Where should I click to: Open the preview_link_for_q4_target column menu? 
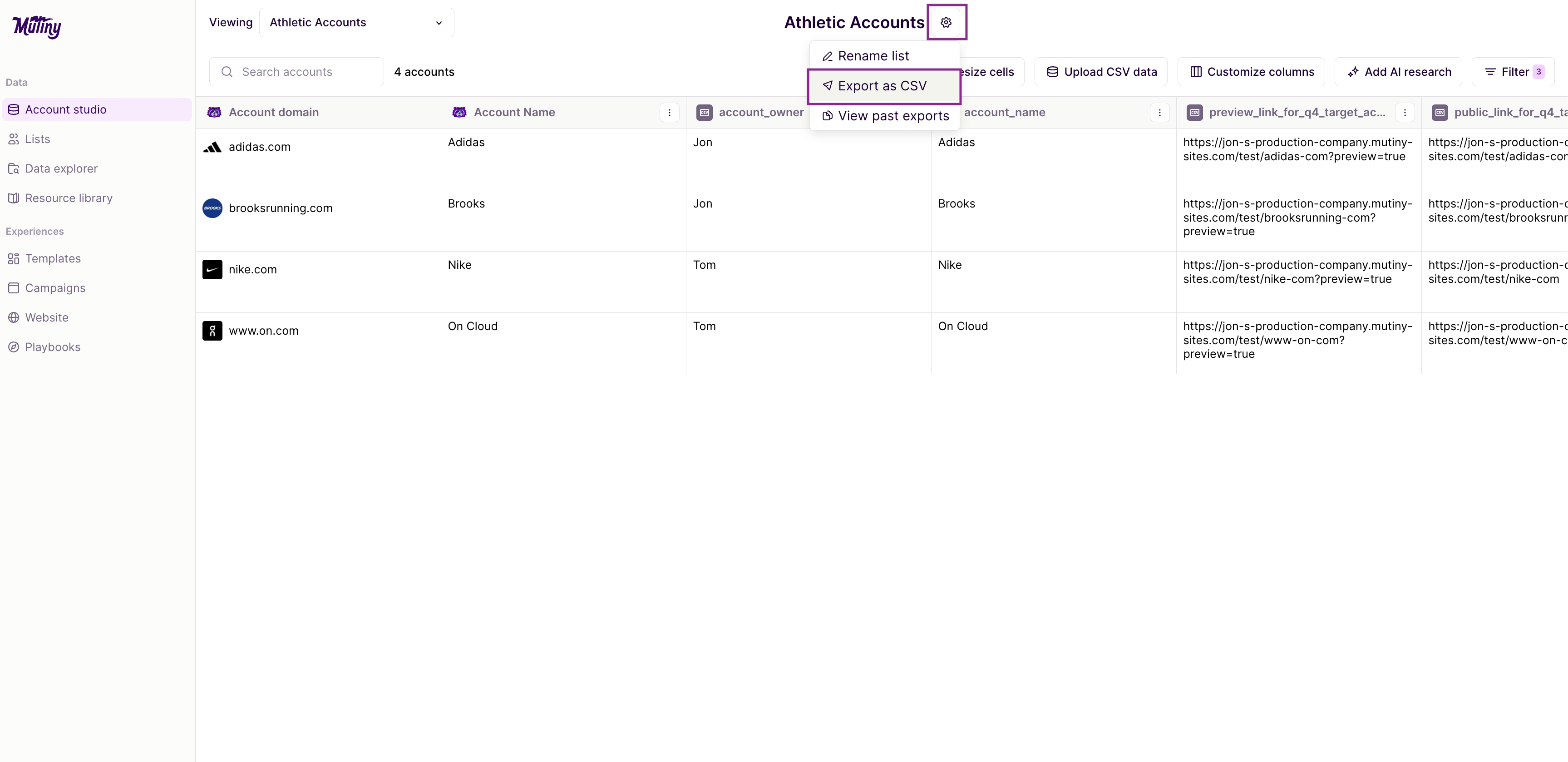click(1405, 112)
